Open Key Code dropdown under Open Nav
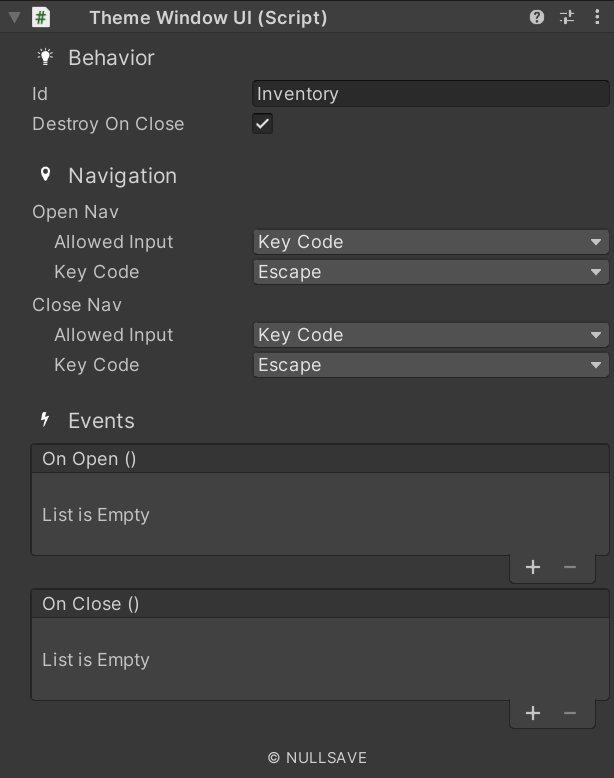 431,272
